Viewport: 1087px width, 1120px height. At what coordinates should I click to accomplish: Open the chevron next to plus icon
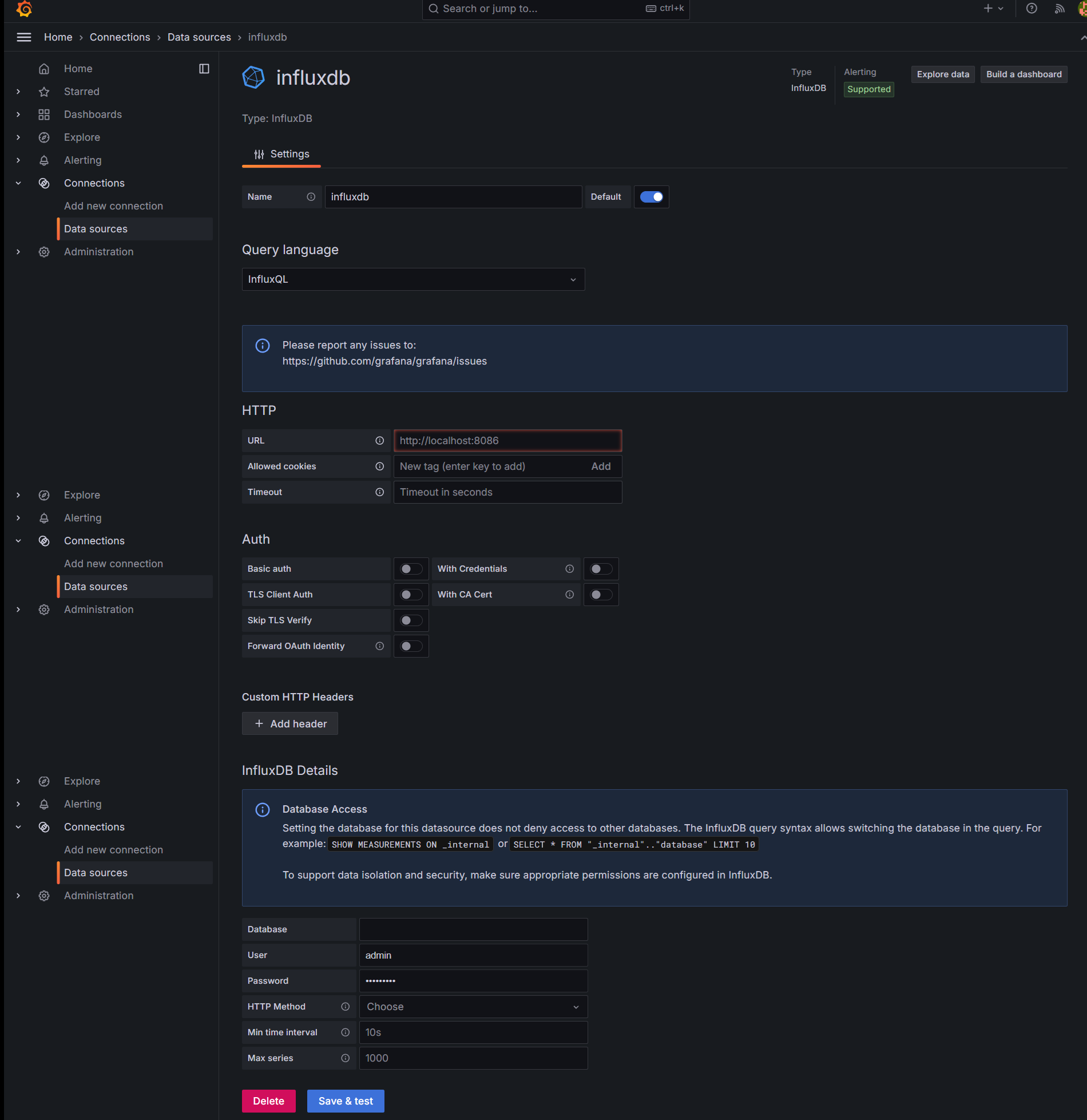coord(1001,9)
